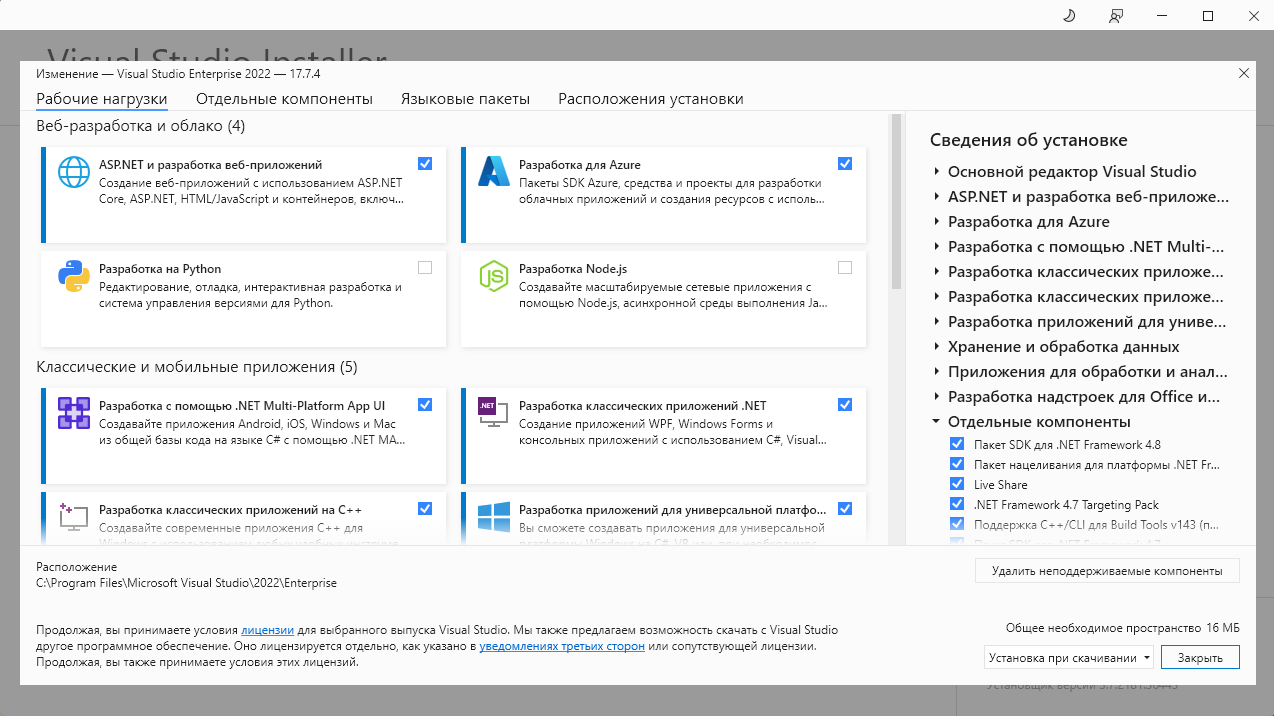
Task: Enable Разработка на Python workload
Action: (425, 267)
